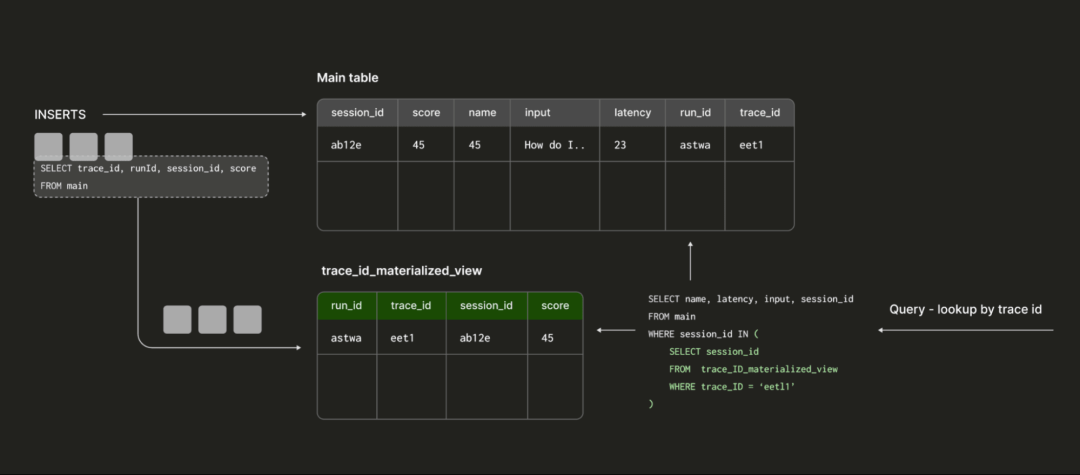The image size is (1080, 475).
Task: Click the middle gray block under INSERTS
Action: [x=83, y=147]
